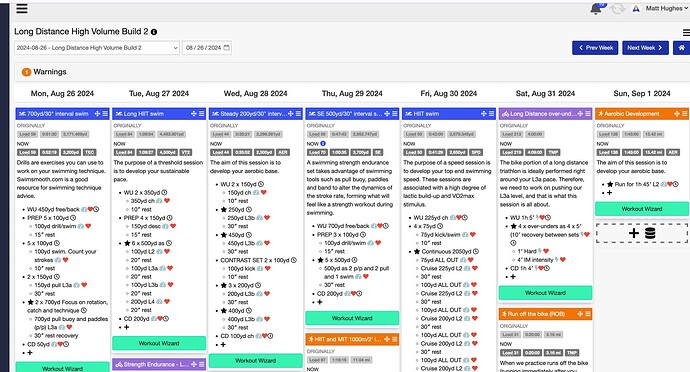
Task: Click move icon on Friday HIIT swim
Action: (x=484, y=114)
